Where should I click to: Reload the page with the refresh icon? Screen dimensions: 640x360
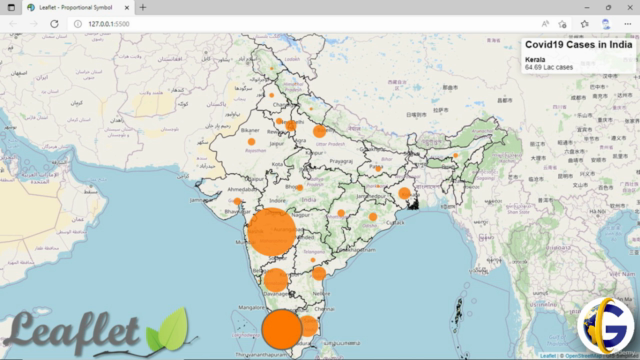(x=54, y=24)
